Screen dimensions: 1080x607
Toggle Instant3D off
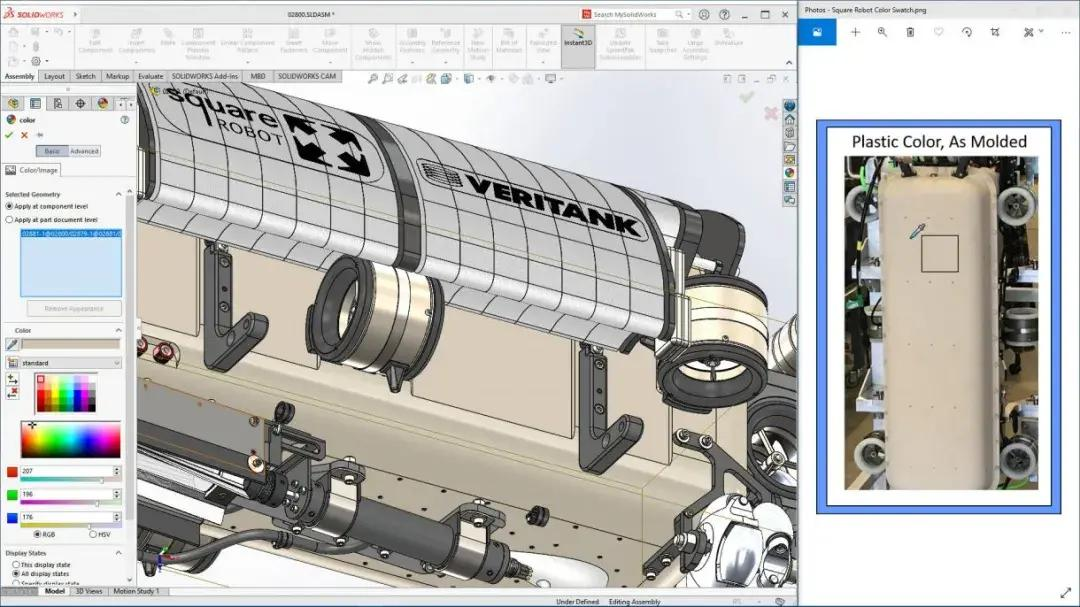coord(578,43)
